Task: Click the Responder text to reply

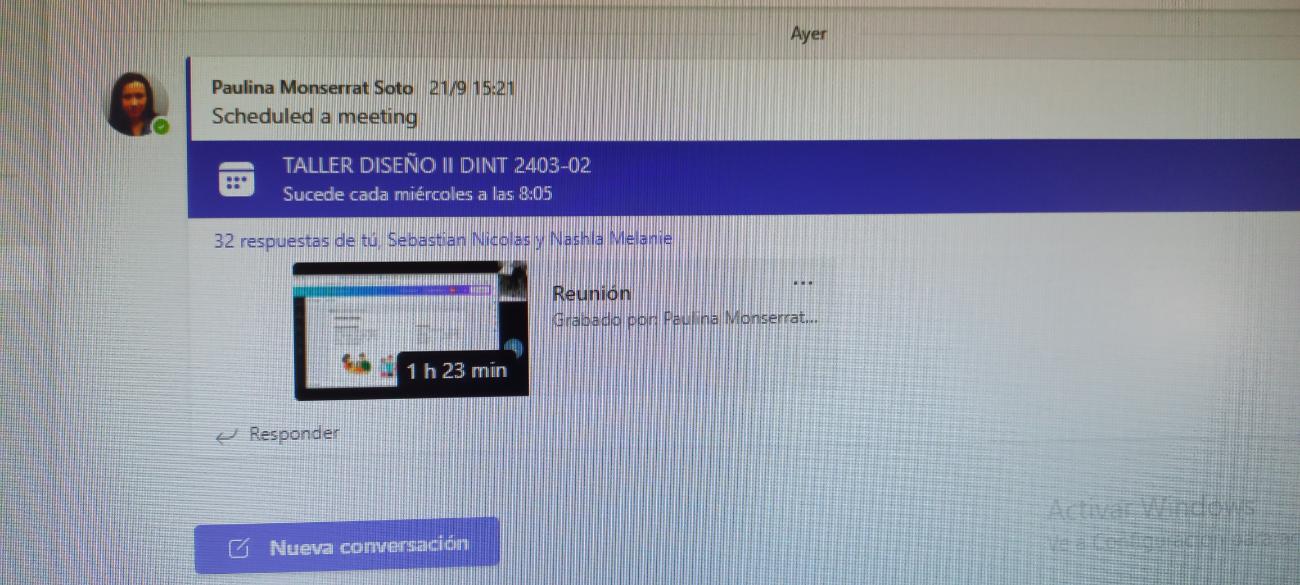Action: coord(293,434)
